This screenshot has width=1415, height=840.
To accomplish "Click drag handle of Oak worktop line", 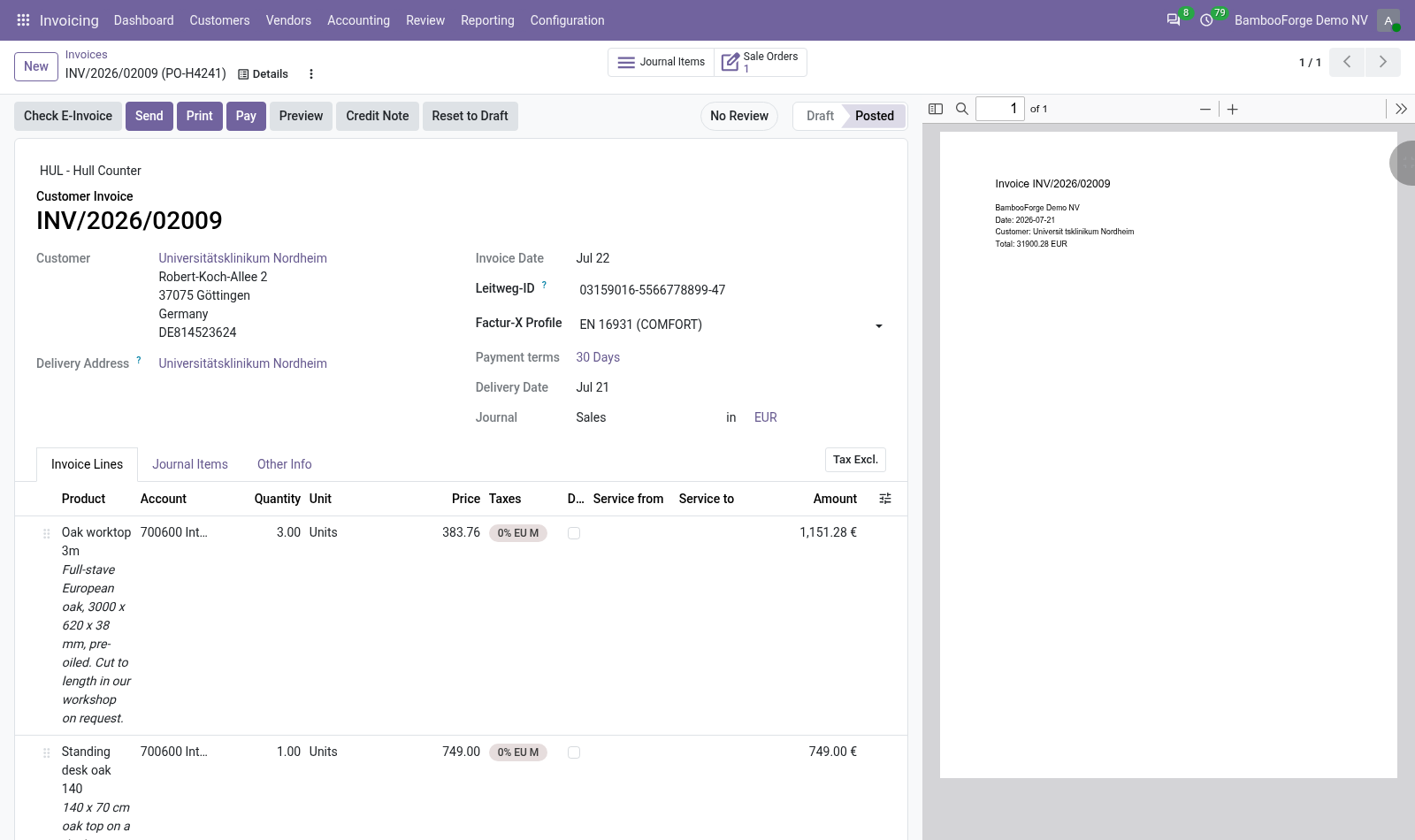I will [47, 533].
